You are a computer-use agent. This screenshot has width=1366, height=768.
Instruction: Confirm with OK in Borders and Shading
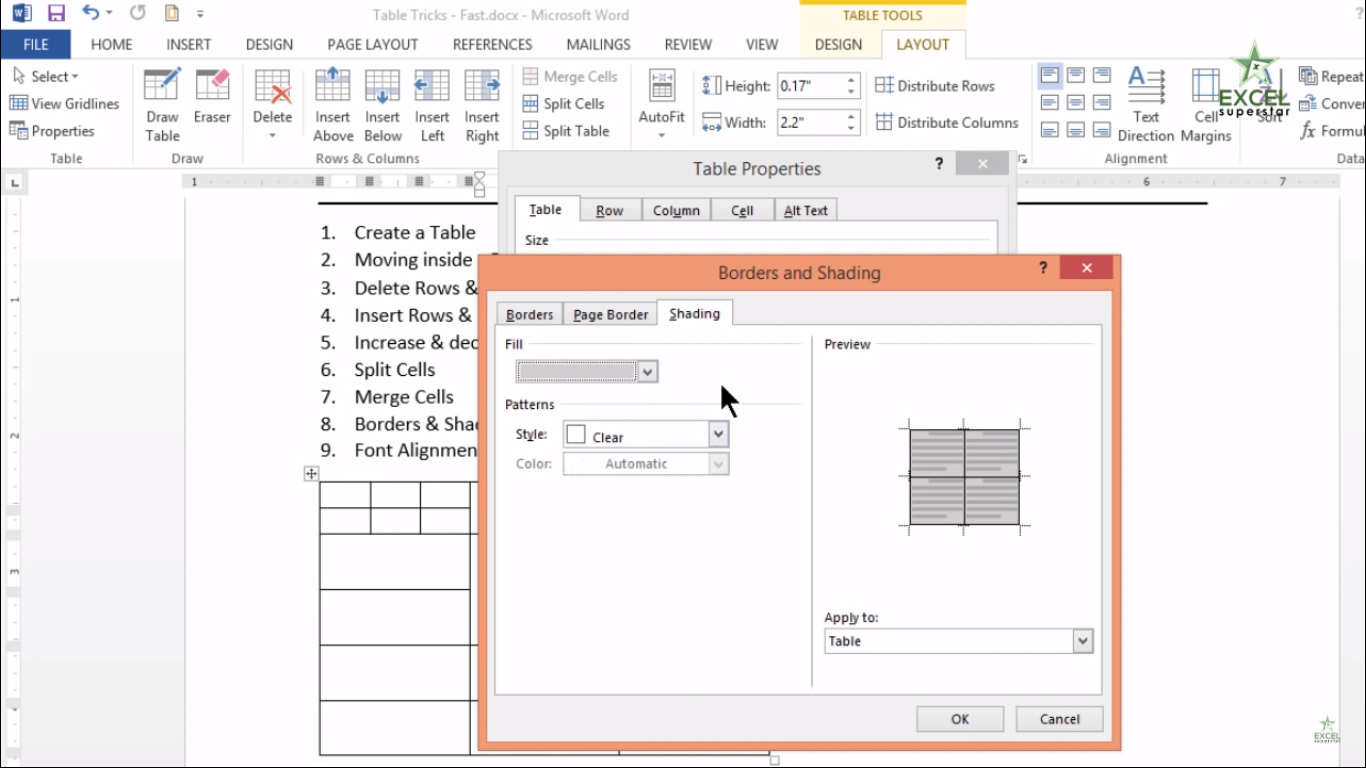pos(960,718)
